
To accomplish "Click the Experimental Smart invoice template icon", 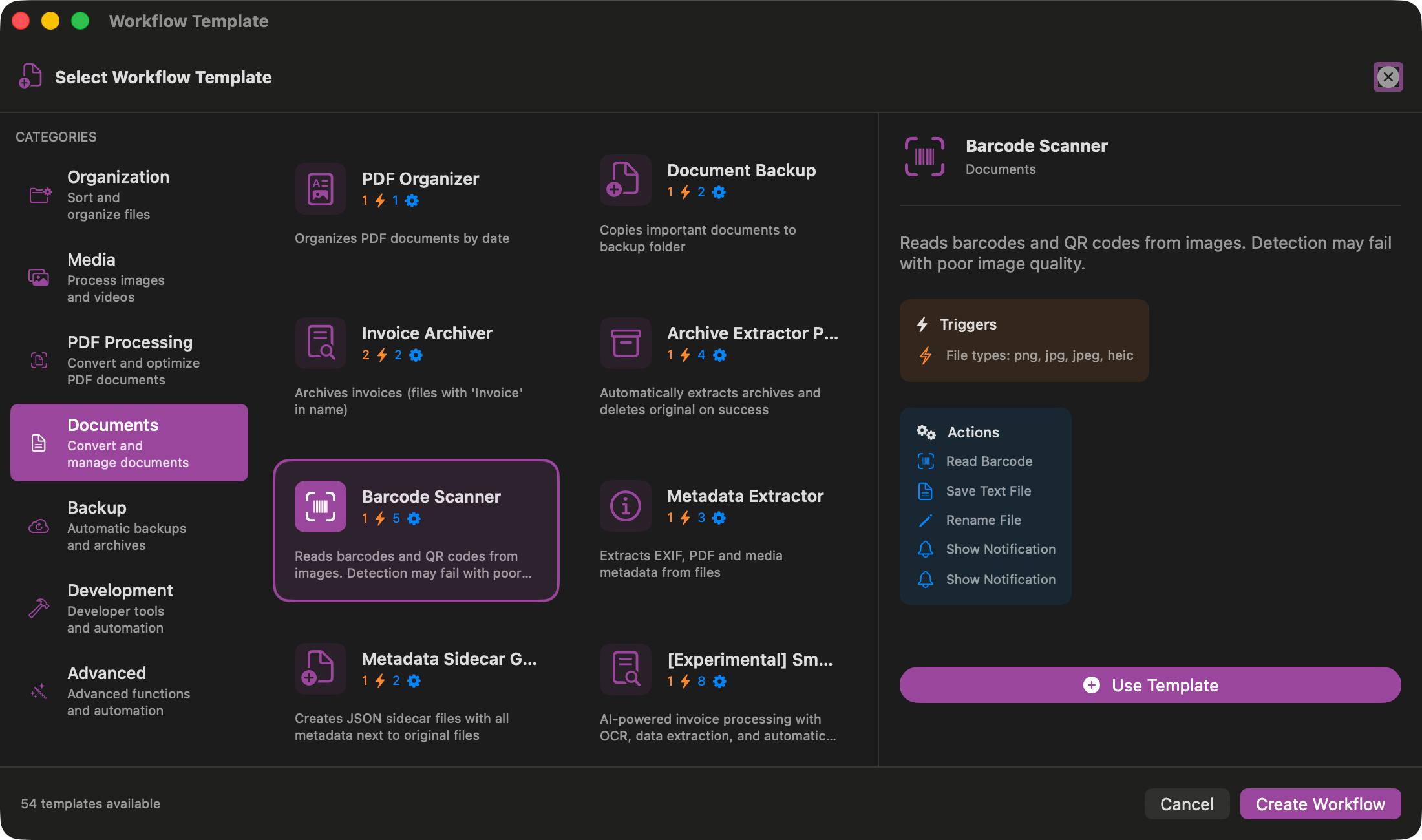I will coord(625,669).
